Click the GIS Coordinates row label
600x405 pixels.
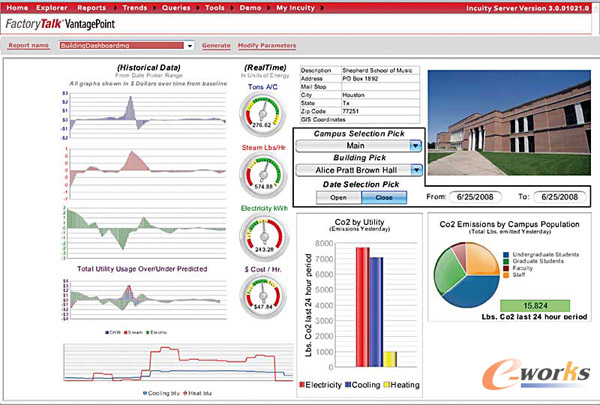tap(323, 120)
